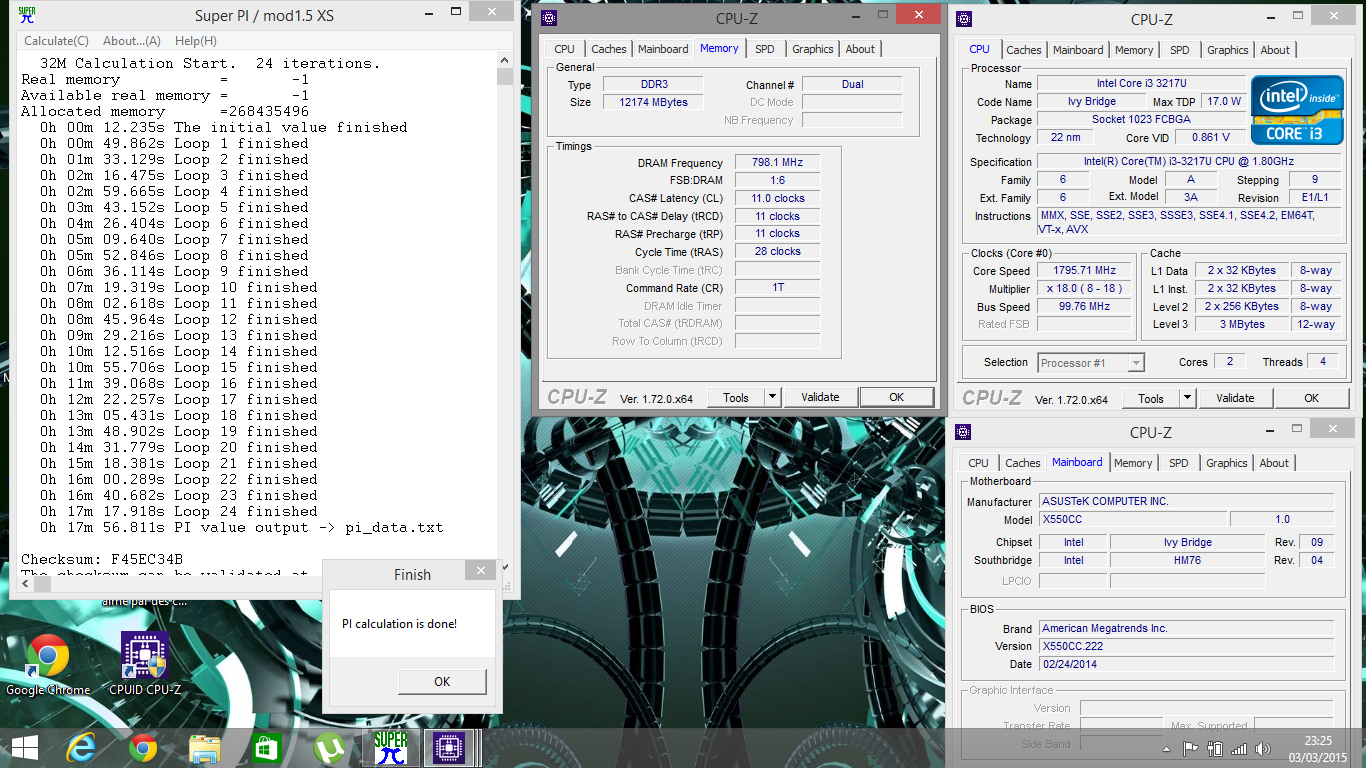This screenshot has width=1366, height=768.
Task: Click the CAS# Latency value 11.0 clocks
Action: (777, 198)
